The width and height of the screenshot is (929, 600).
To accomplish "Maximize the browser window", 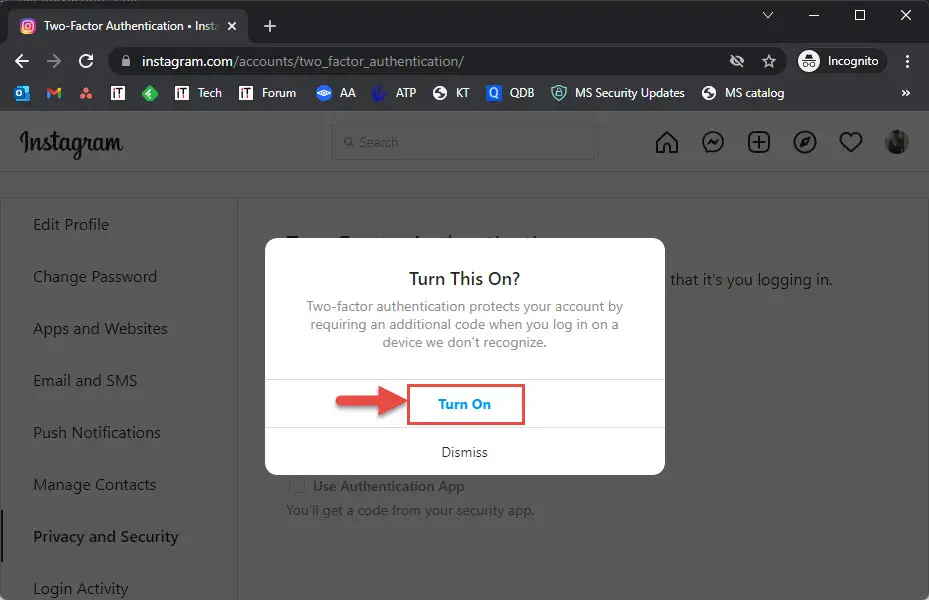I will click(x=860, y=15).
